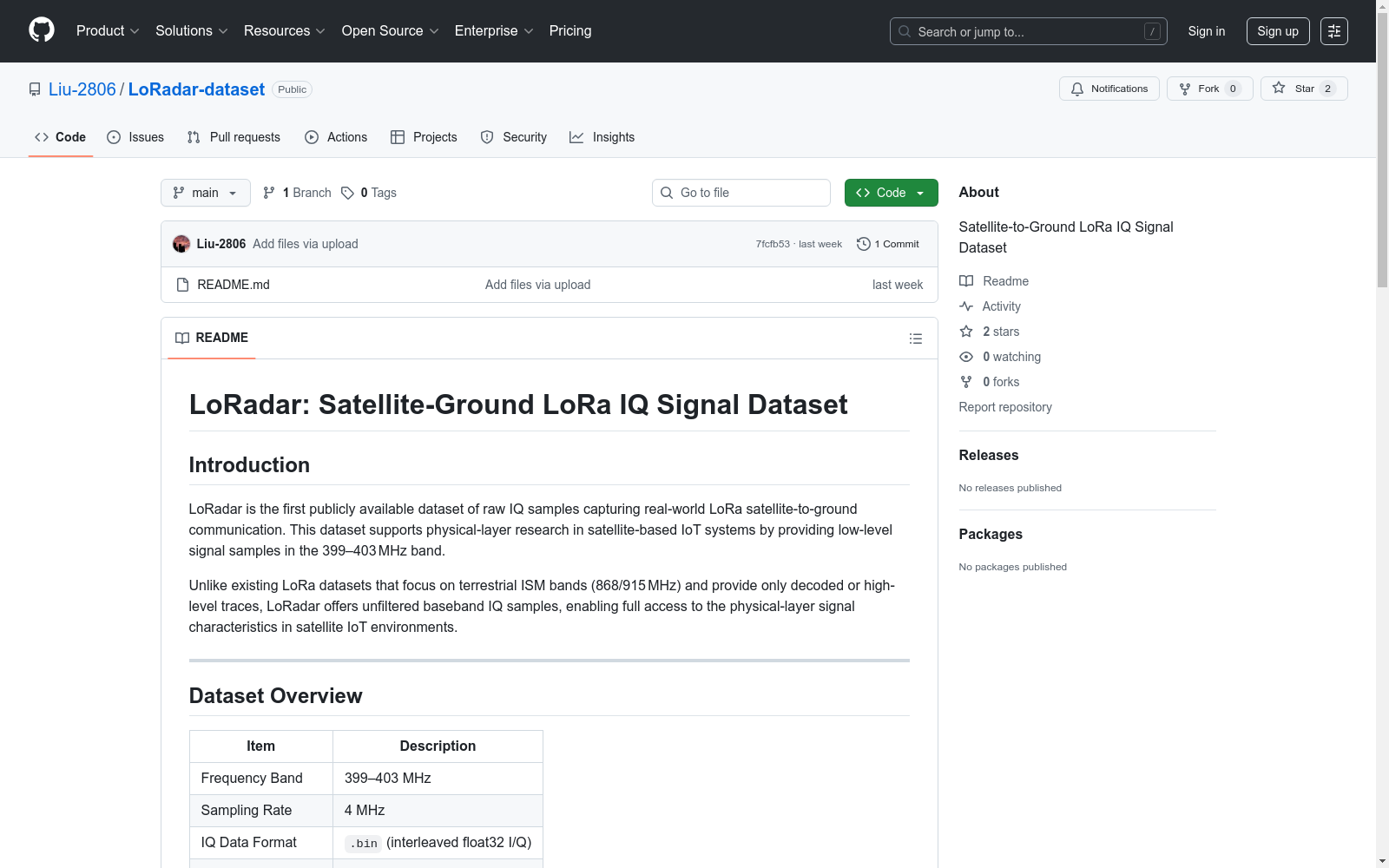Click the README.md file icon

click(x=182, y=285)
